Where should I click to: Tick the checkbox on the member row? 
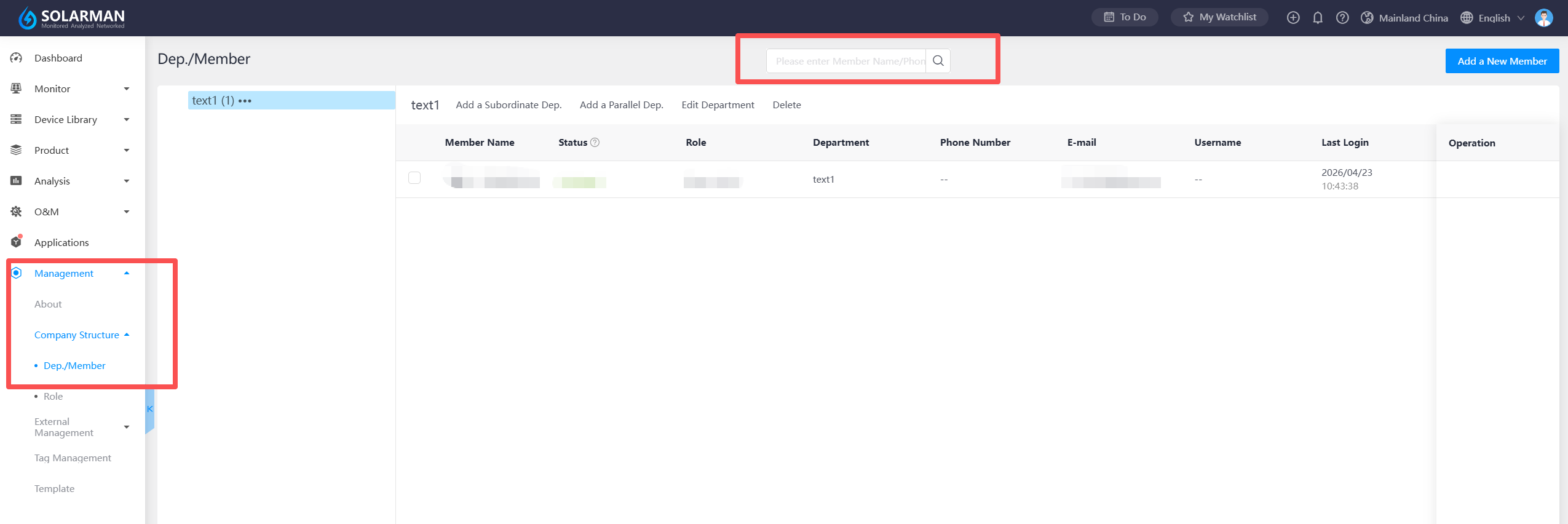point(414,178)
